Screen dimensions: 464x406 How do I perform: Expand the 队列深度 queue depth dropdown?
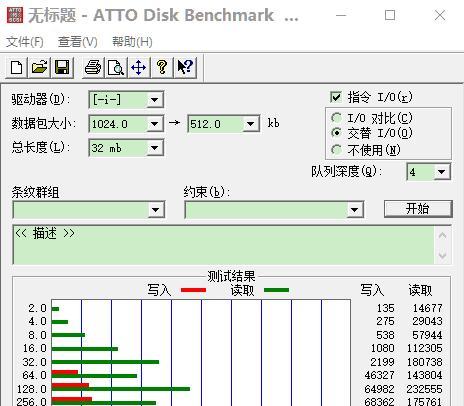click(x=442, y=172)
